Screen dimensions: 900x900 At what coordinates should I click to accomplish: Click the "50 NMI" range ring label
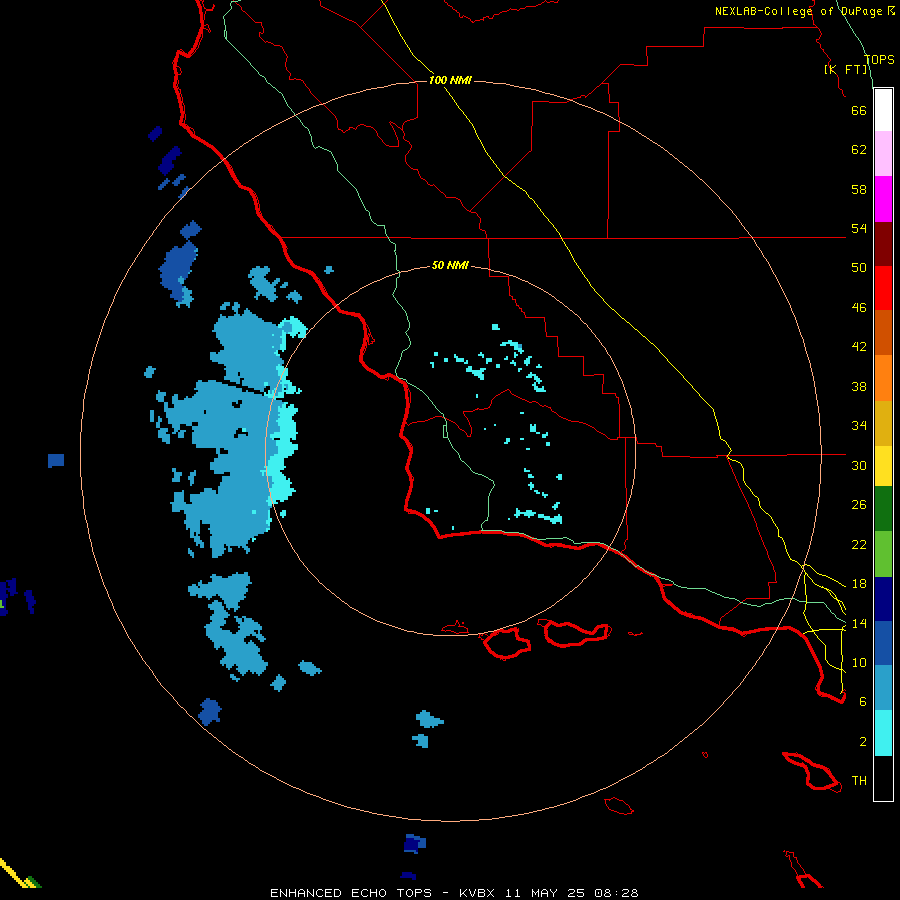450,265
